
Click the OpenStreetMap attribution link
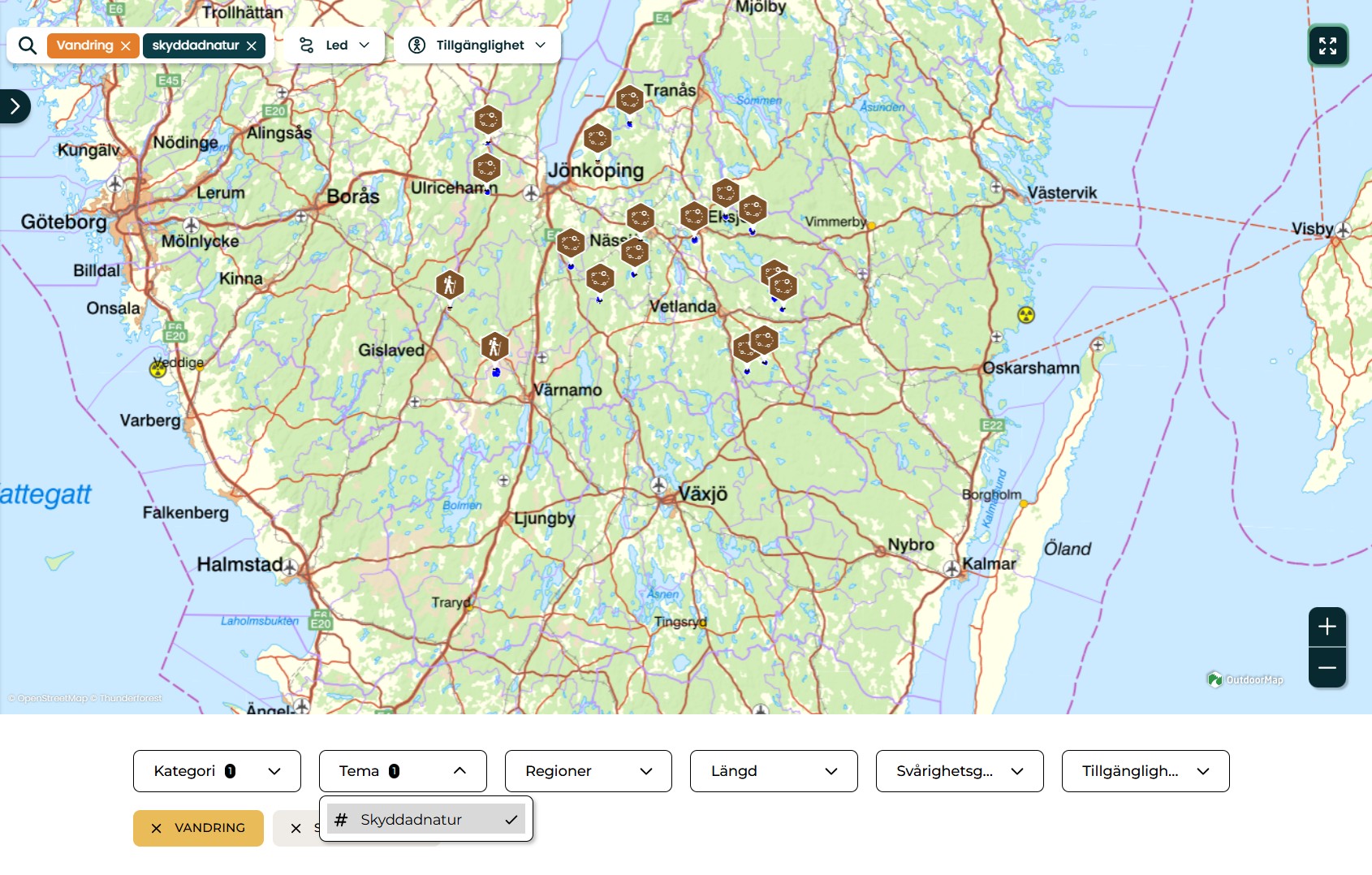[52, 698]
